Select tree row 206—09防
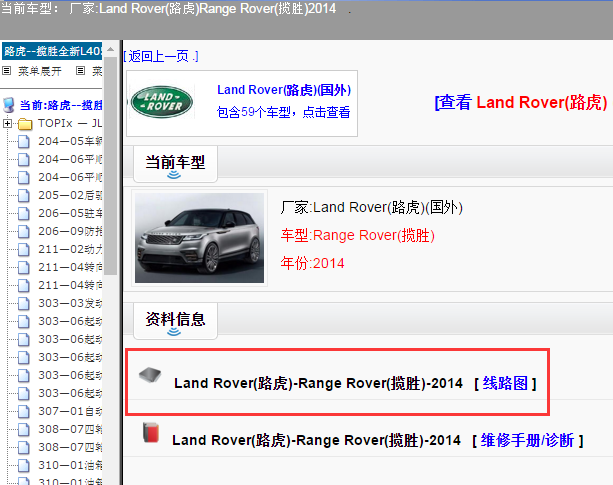Image resolution: width=613 pixels, height=485 pixels. click(70, 231)
